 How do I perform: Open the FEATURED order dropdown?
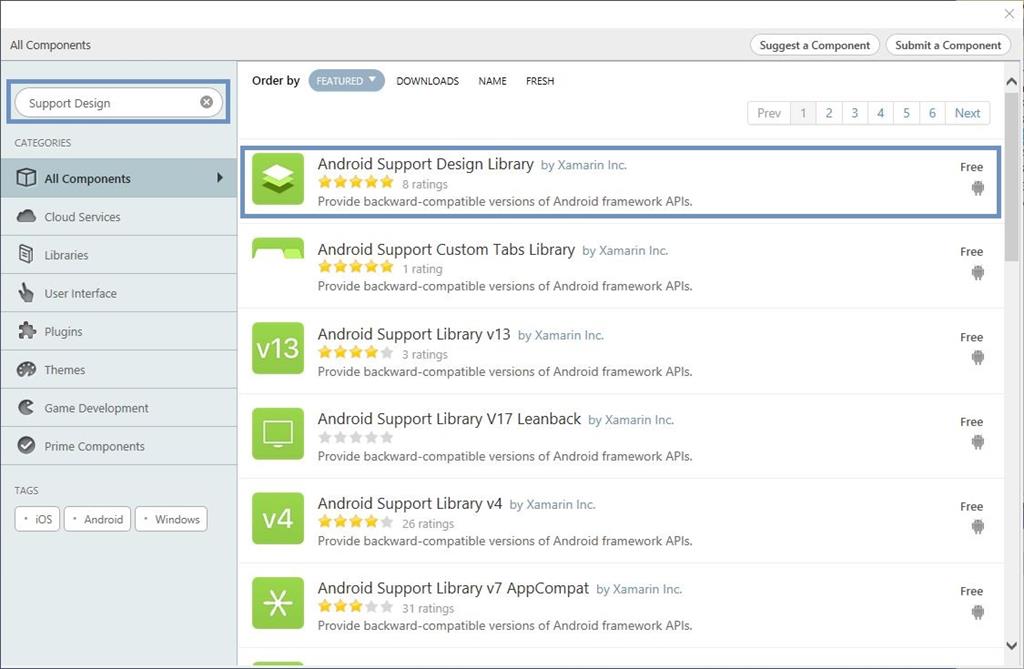pos(346,80)
